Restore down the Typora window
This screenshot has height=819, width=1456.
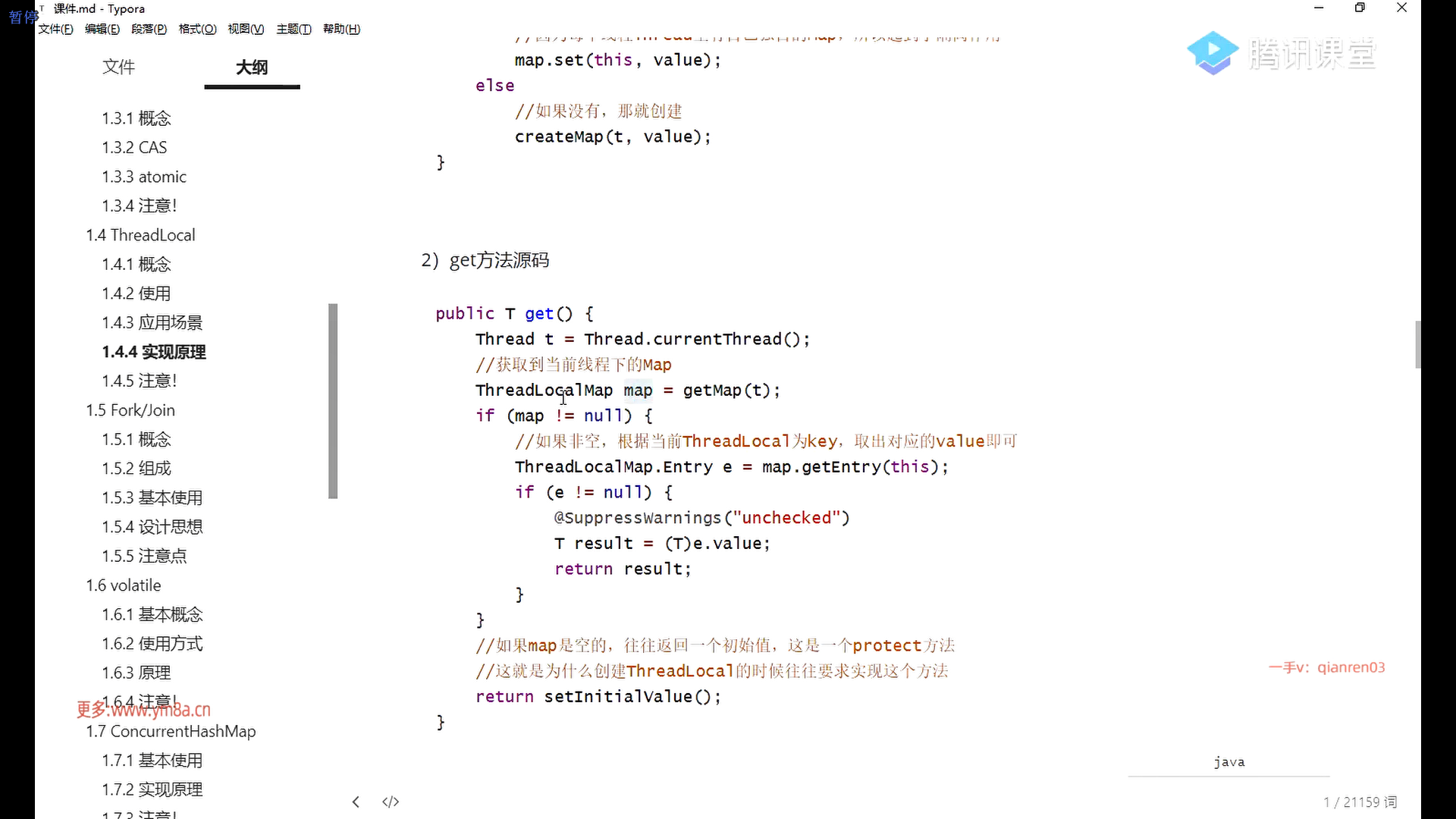pyautogui.click(x=1360, y=8)
